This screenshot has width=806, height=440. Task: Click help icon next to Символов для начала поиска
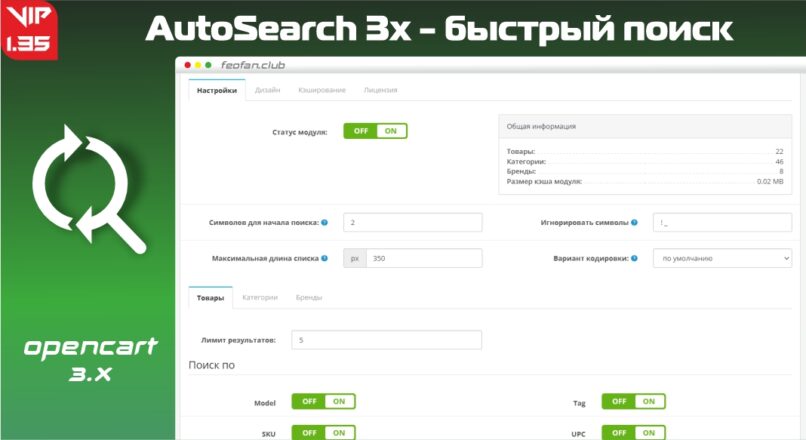point(324,223)
